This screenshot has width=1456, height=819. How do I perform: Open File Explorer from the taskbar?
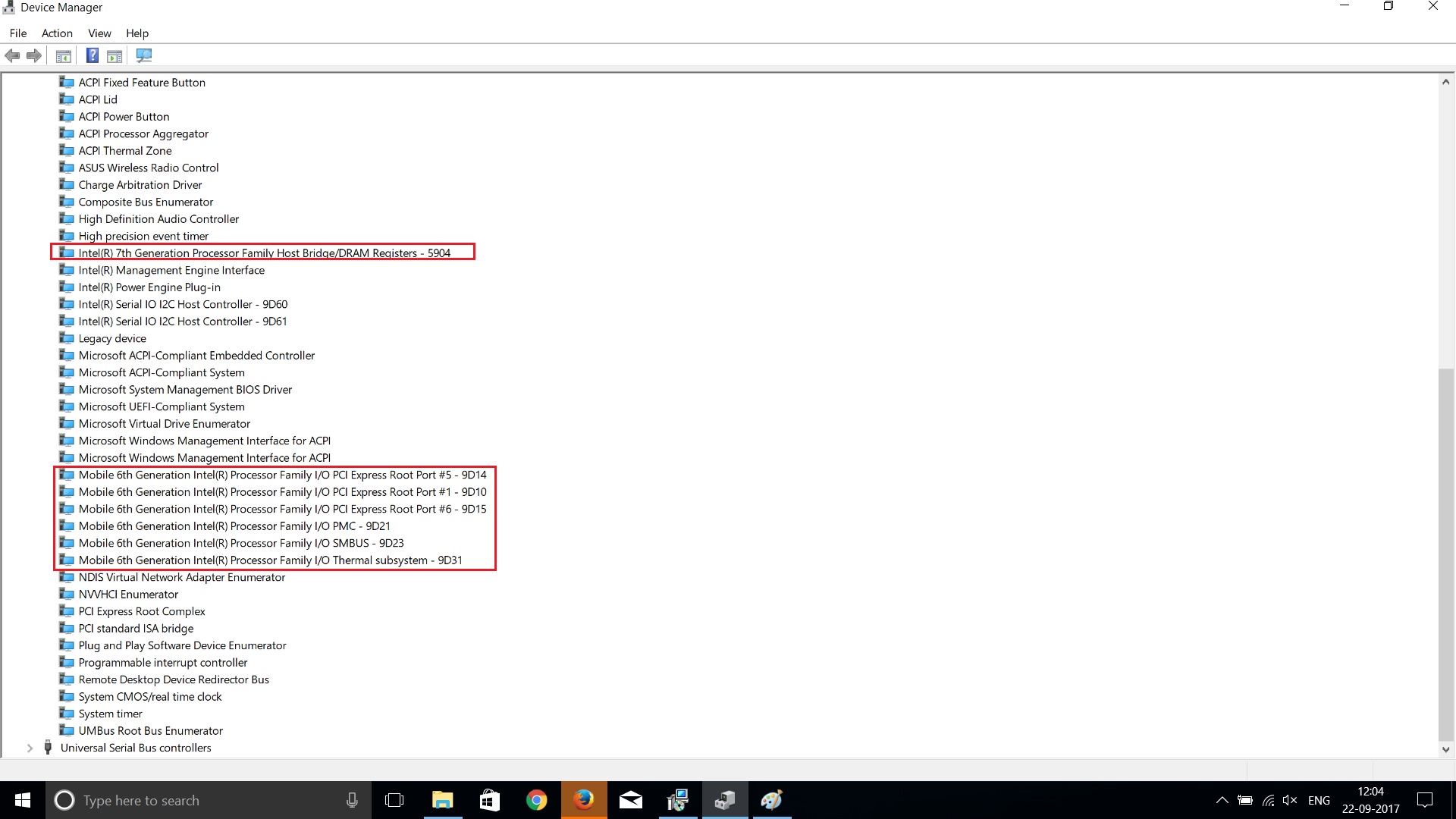pos(442,800)
